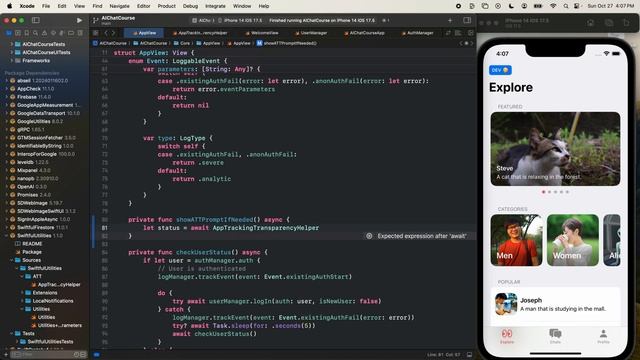The width and height of the screenshot is (640, 360).
Task: Click the navigator add plus button
Action: [x=6, y=354]
